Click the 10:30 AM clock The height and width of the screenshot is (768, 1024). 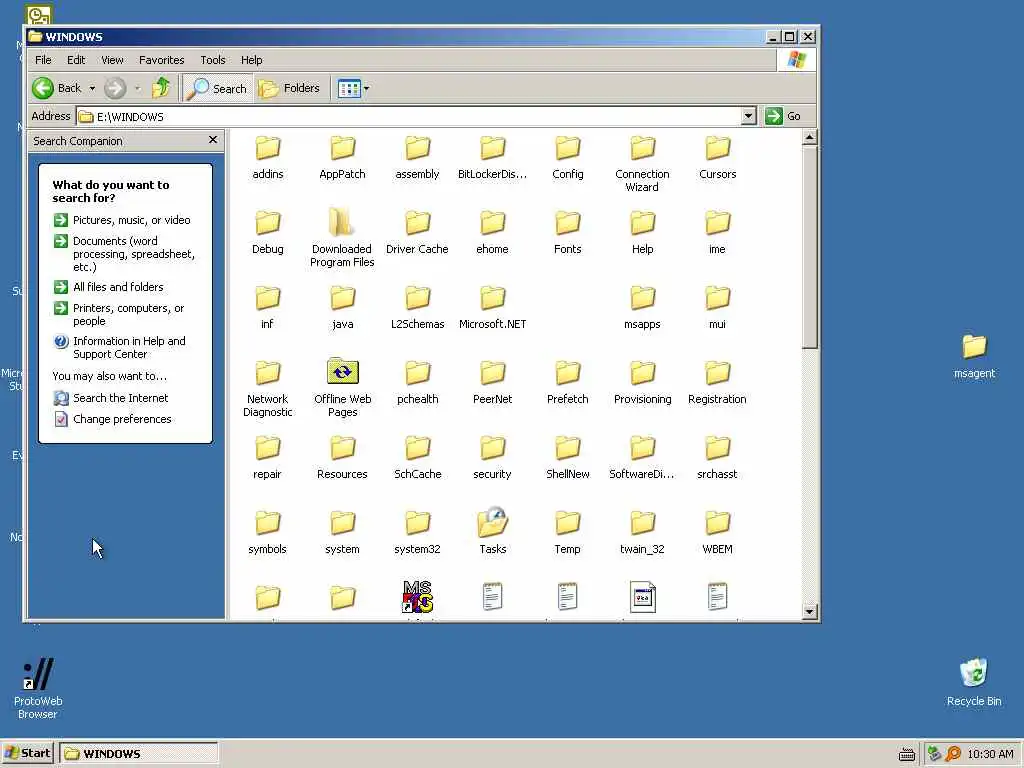tap(990, 754)
